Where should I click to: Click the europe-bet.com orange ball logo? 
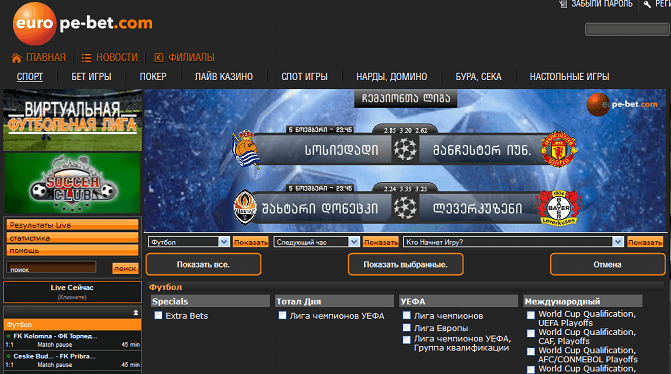pos(35,24)
